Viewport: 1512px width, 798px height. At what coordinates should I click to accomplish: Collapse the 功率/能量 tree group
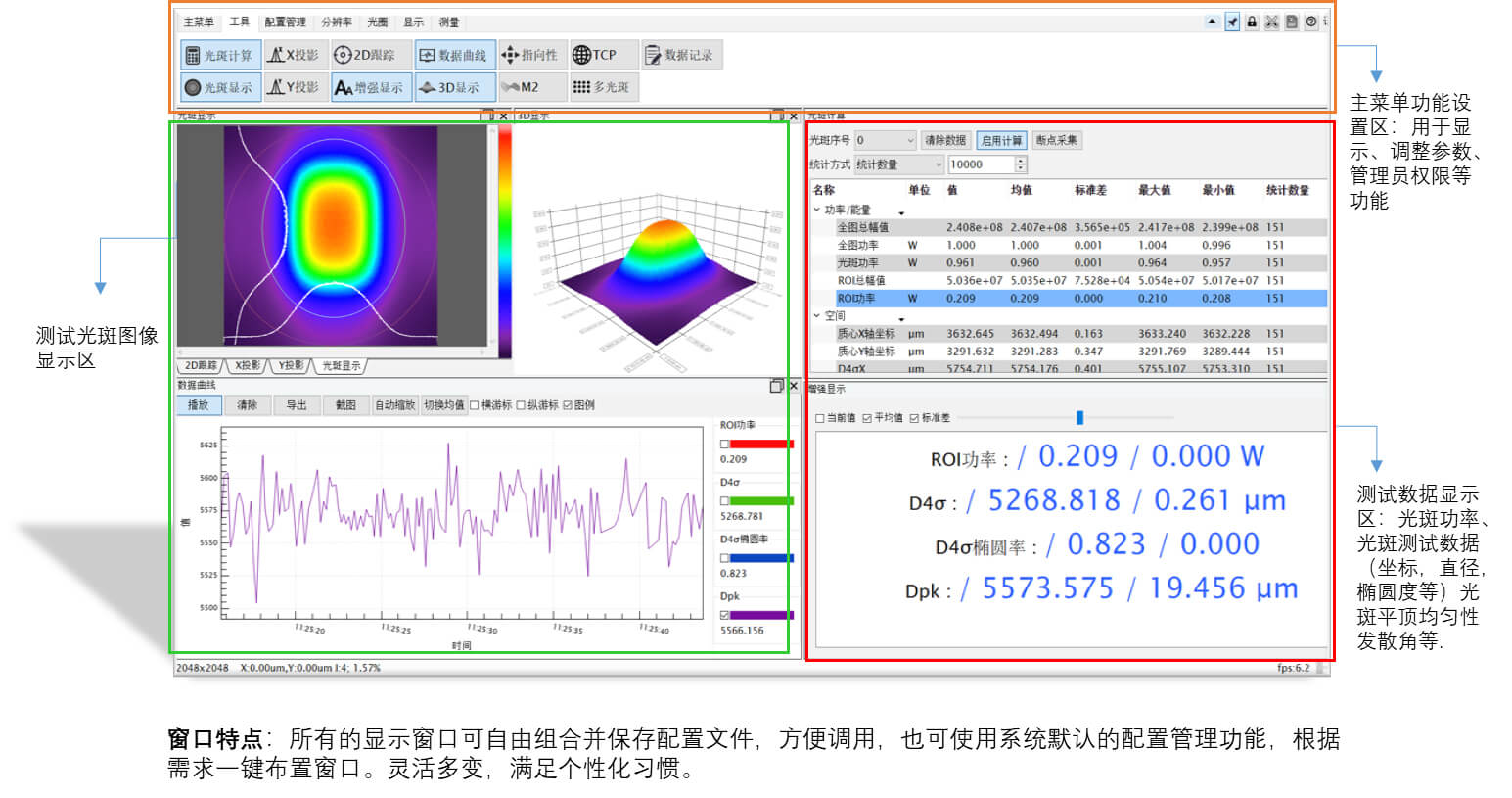point(817,210)
